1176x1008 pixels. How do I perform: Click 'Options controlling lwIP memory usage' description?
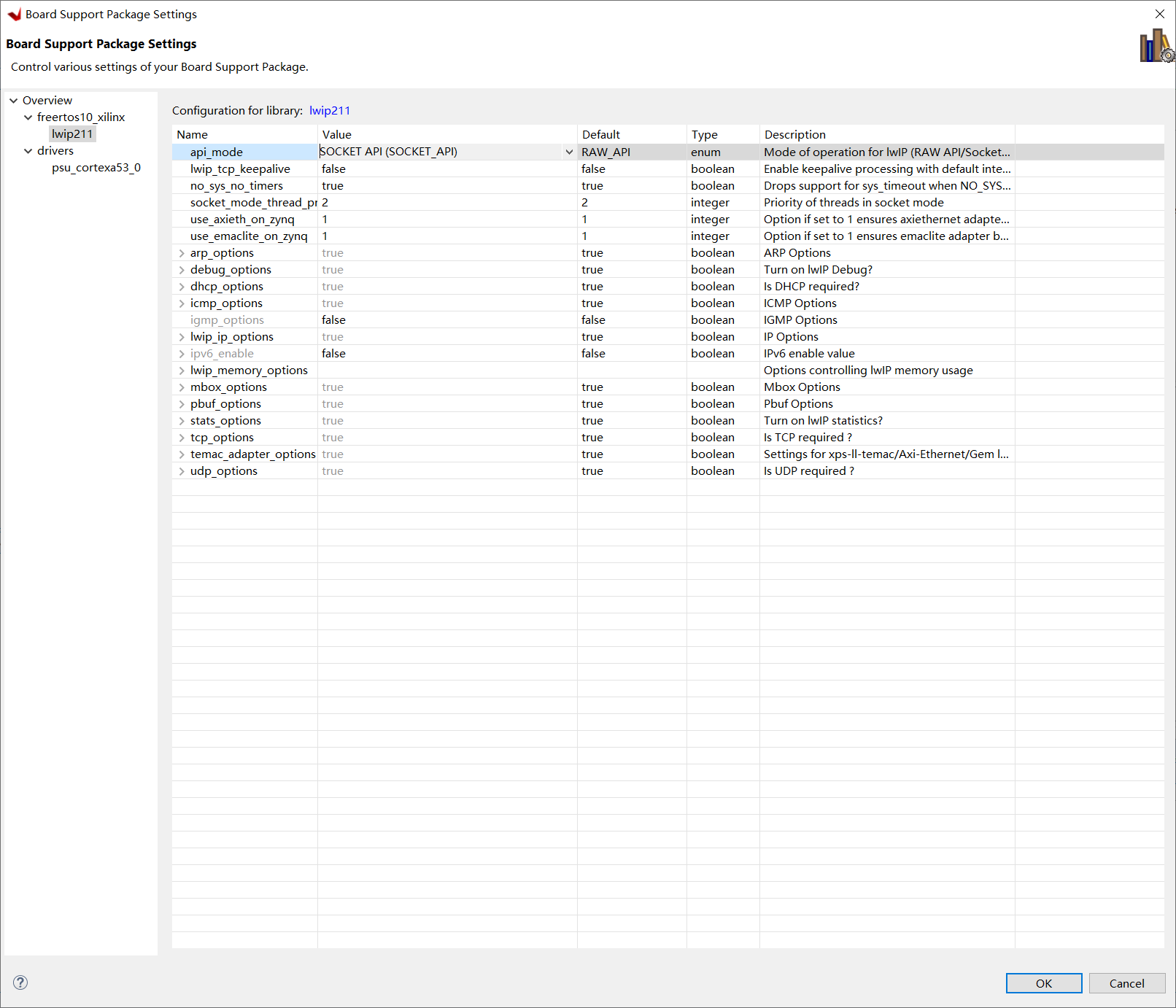868,371
